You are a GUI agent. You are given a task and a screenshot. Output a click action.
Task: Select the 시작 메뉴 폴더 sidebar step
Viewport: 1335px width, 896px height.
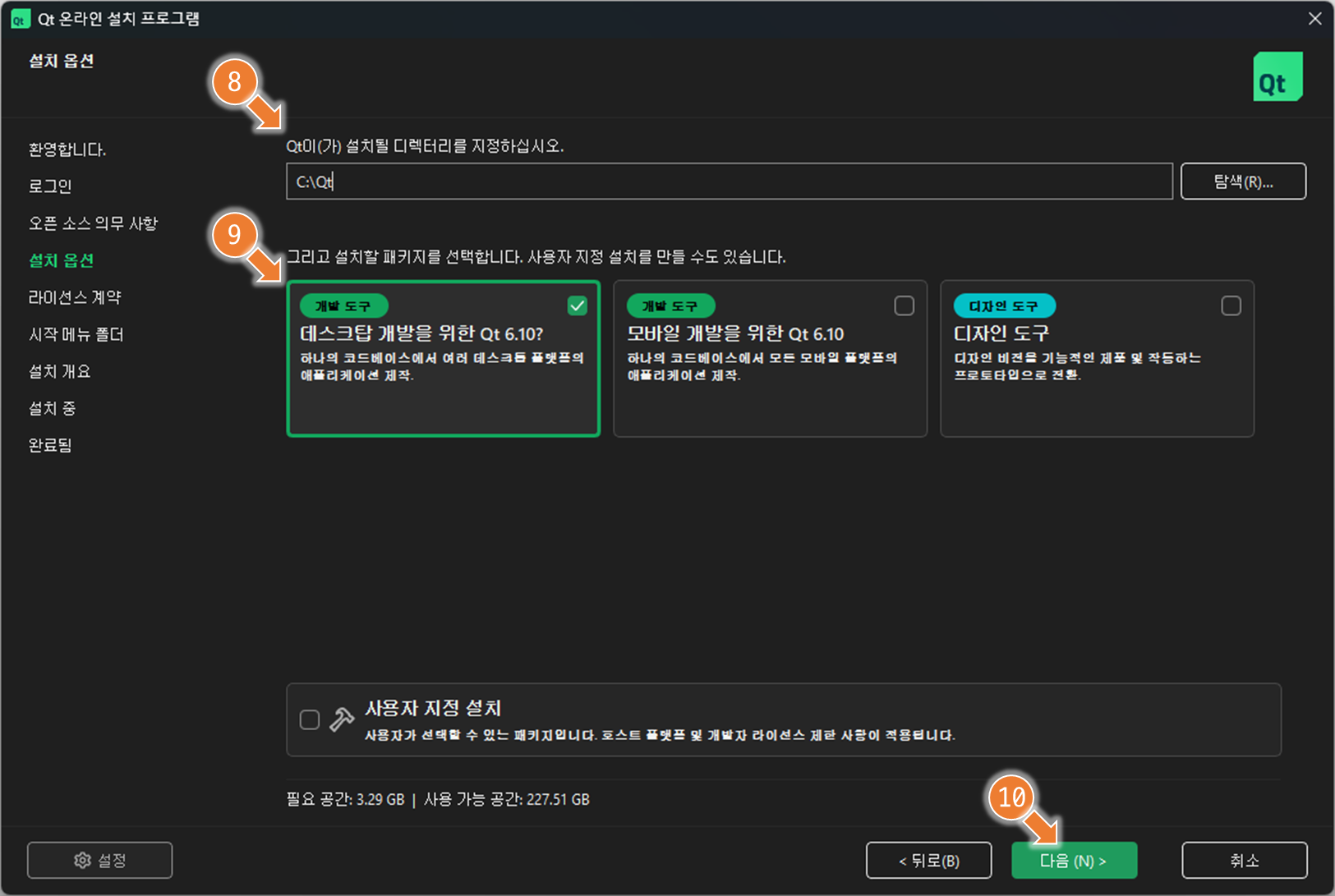point(76,334)
